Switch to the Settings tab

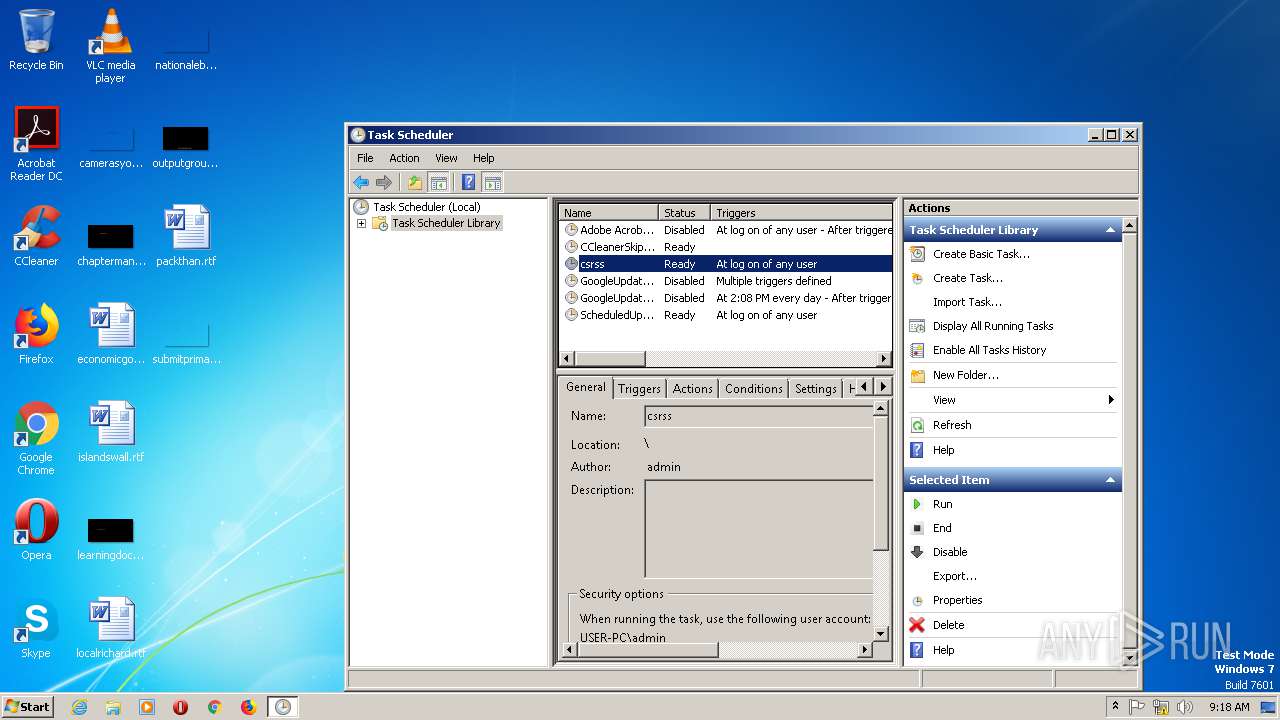(815, 389)
